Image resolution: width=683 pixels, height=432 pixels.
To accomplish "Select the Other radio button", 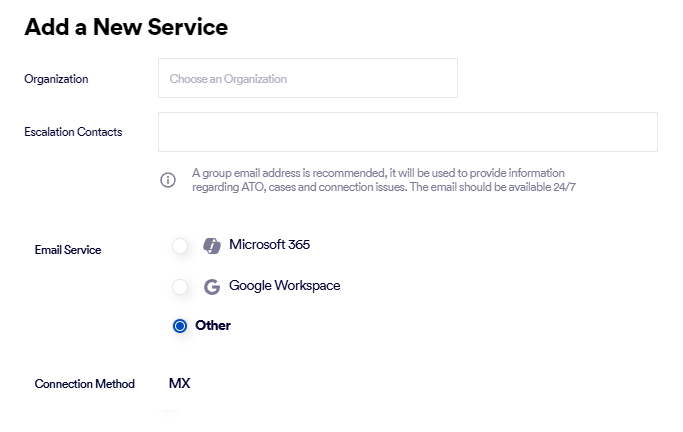I will (180, 326).
